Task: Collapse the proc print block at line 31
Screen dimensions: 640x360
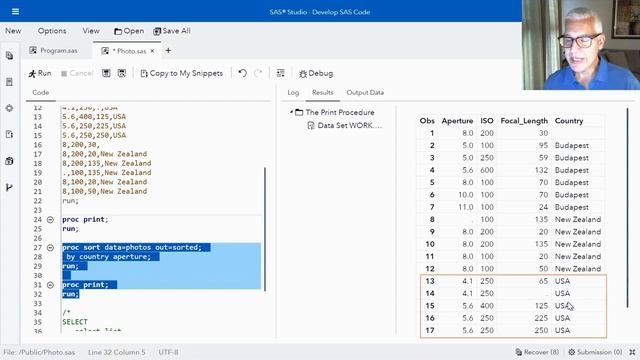Action: pos(50,285)
